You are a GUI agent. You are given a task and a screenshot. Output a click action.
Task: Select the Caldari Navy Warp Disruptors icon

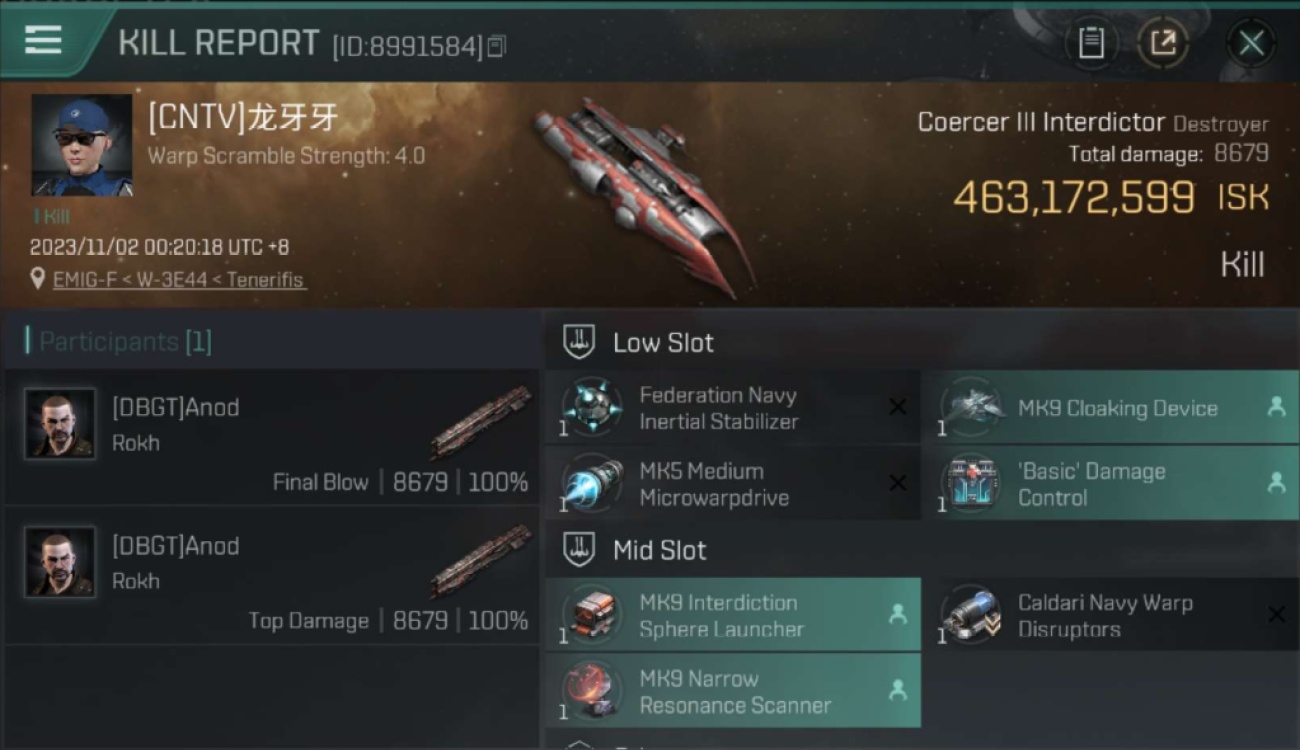(x=972, y=614)
